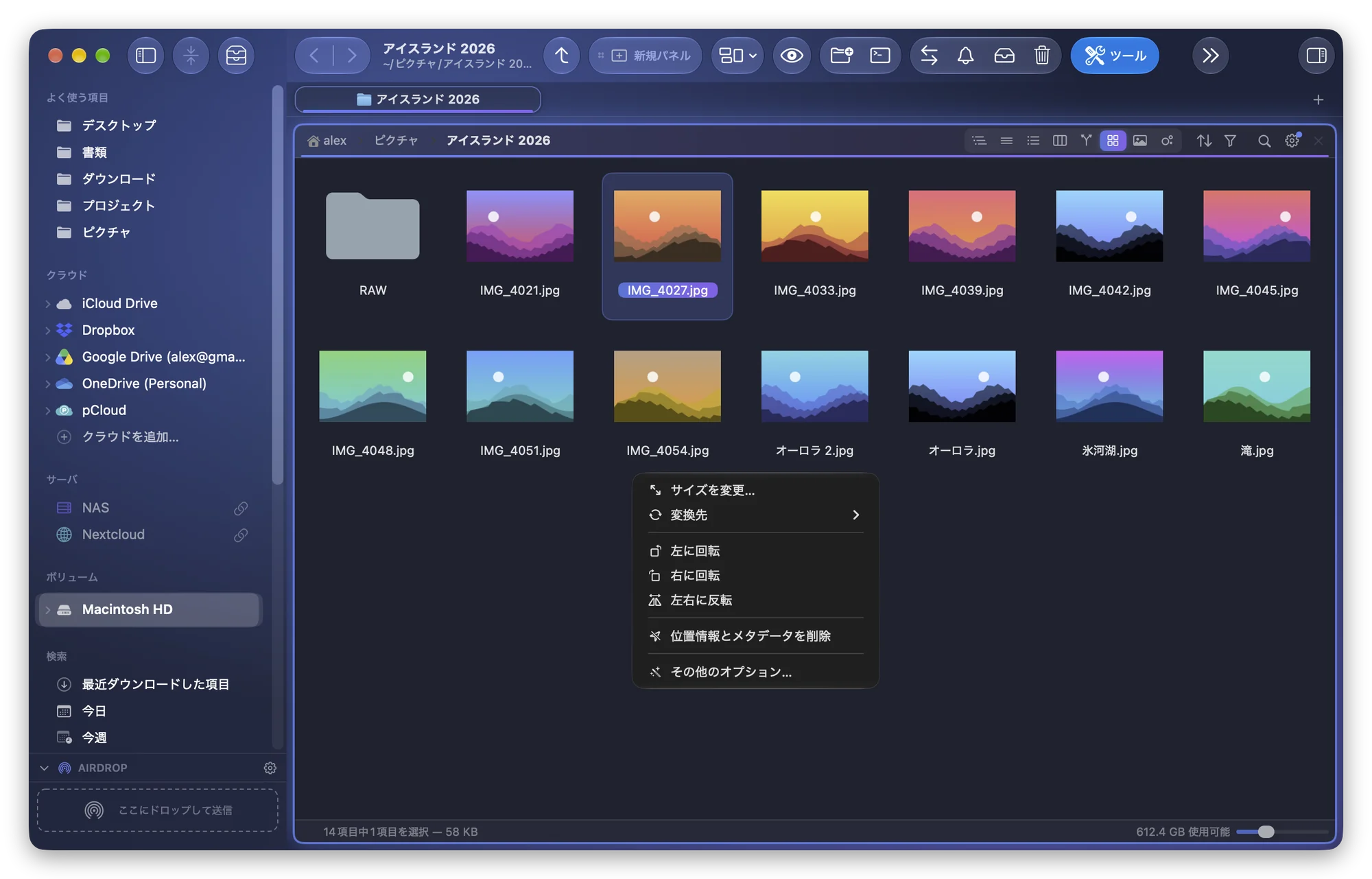The height and width of the screenshot is (879, 1372).
Task: Click the sidebar vertical scrollbar
Action: coord(277,284)
